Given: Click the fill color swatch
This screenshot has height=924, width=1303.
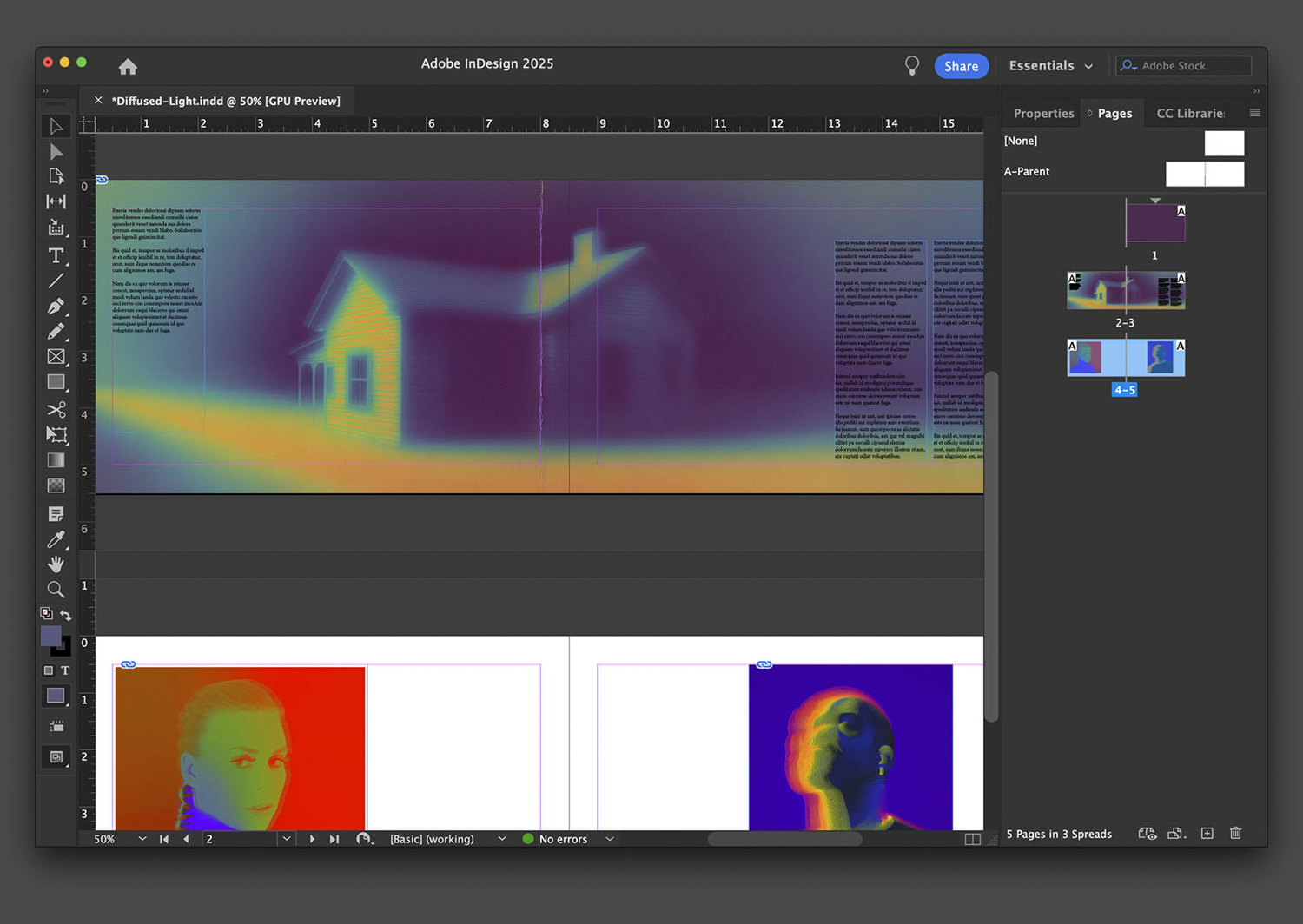Looking at the screenshot, I should pyautogui.click(x=51, y=636).
